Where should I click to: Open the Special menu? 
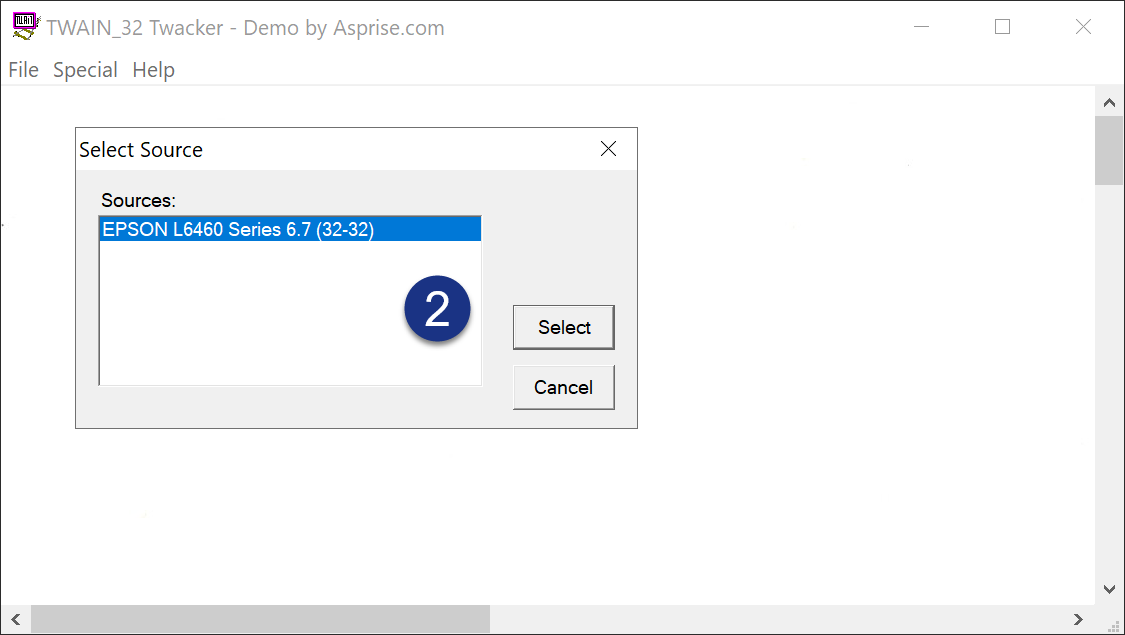[85, 70]
